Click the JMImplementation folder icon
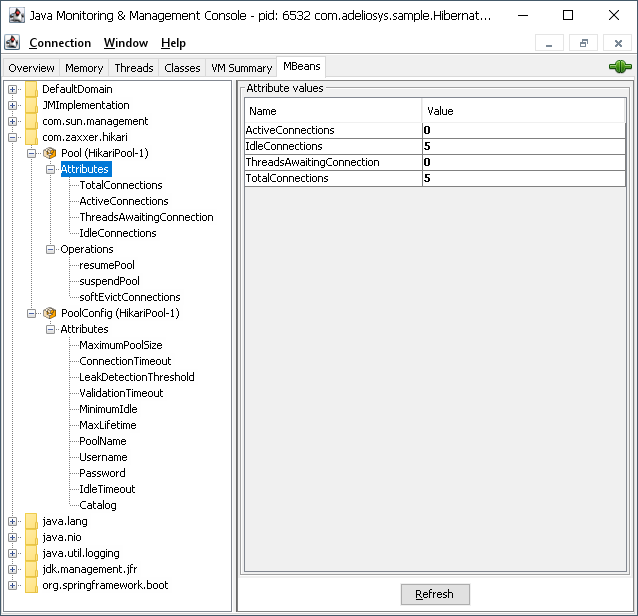 tap(31, 105)
